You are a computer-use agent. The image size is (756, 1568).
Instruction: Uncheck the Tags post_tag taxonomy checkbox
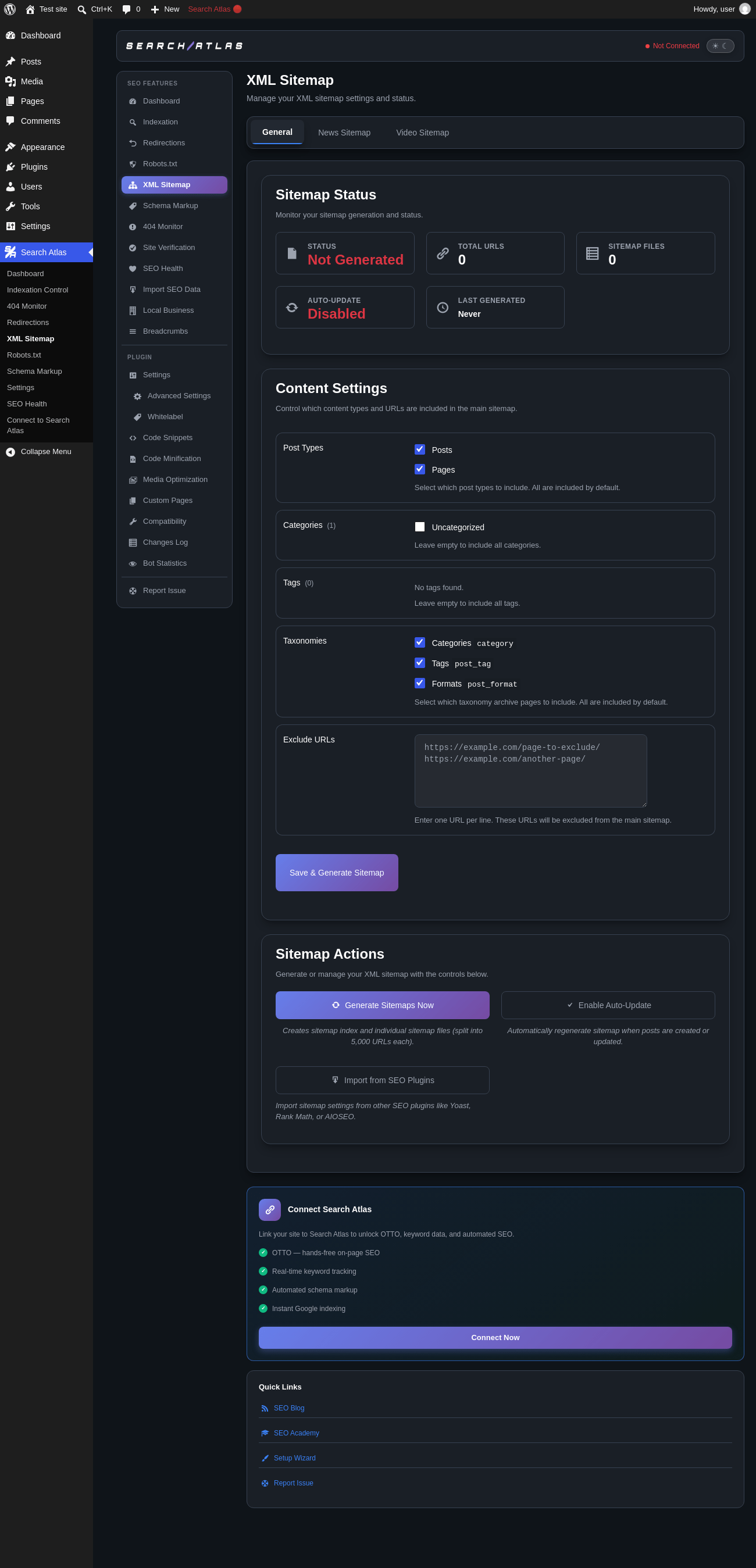point(419,663)
